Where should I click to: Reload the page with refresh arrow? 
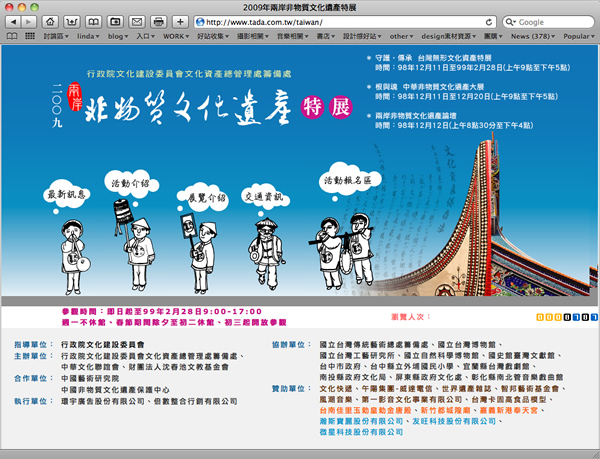(489, 22)
